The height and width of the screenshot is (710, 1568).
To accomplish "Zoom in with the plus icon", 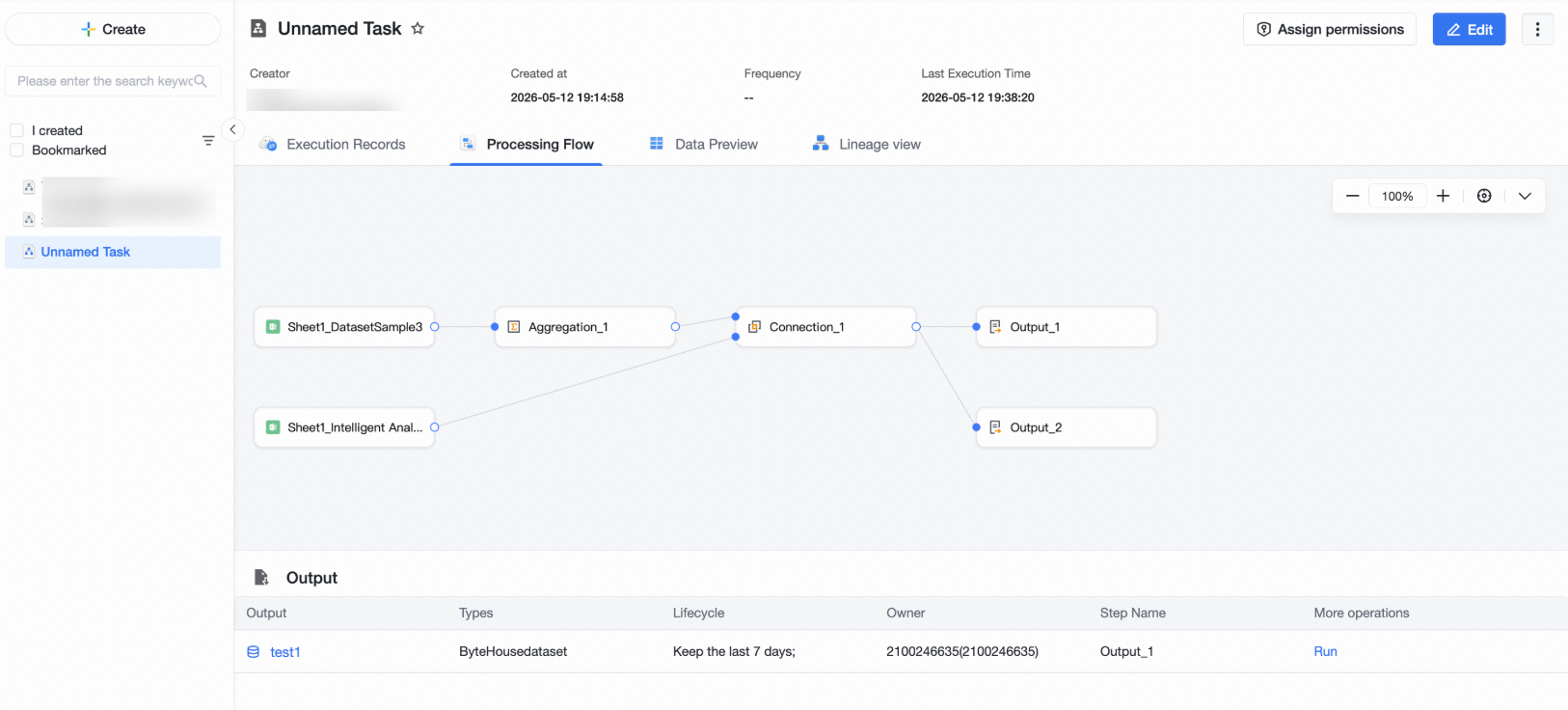I will [1443, 196].
